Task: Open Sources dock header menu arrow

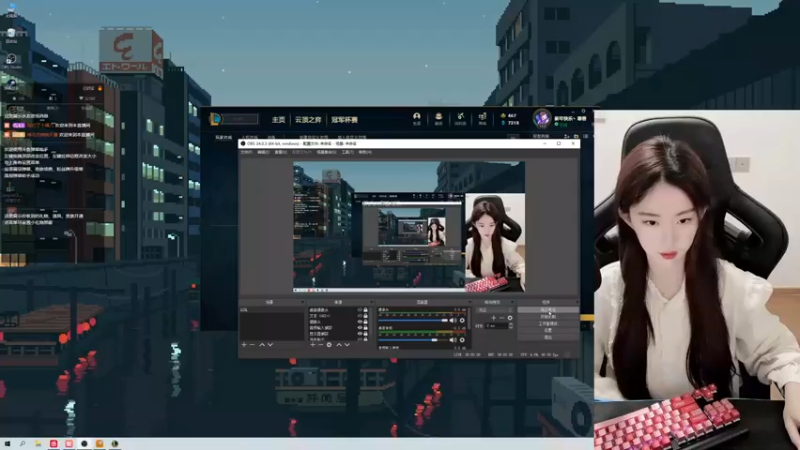Action: click(372, 302)
